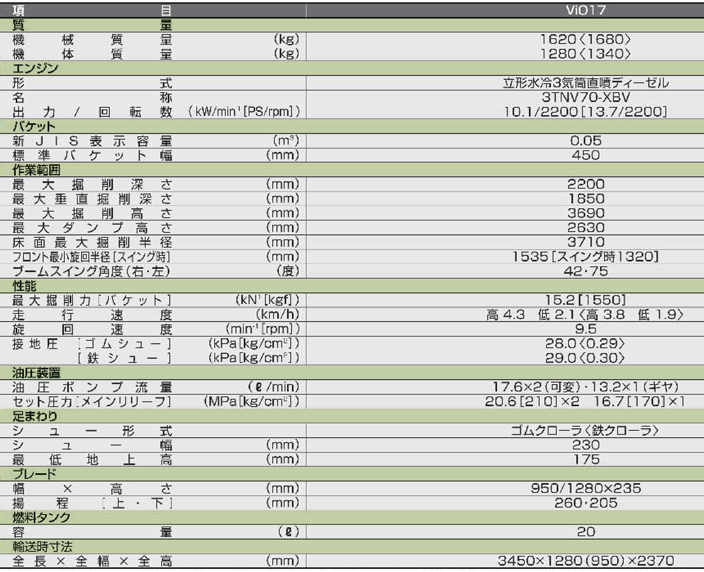Click the 最大ダンプ高さ value 2630
Viewport: 704px width, 572px height.
[586, 228]
